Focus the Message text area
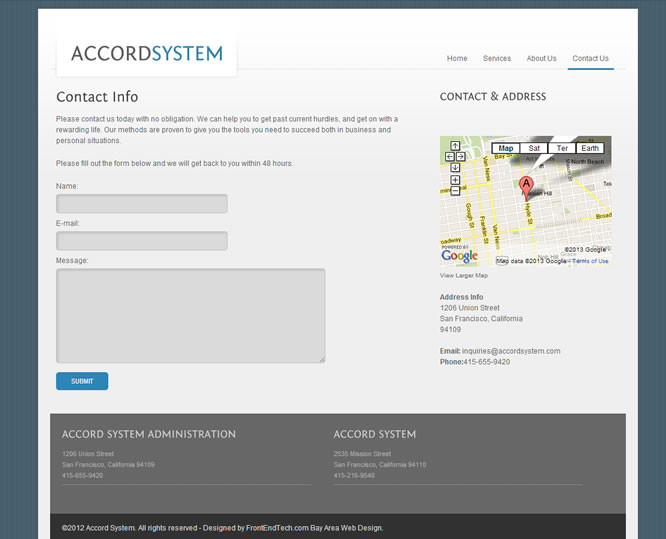This screenshot has width=666, height=539. (191, 315)
